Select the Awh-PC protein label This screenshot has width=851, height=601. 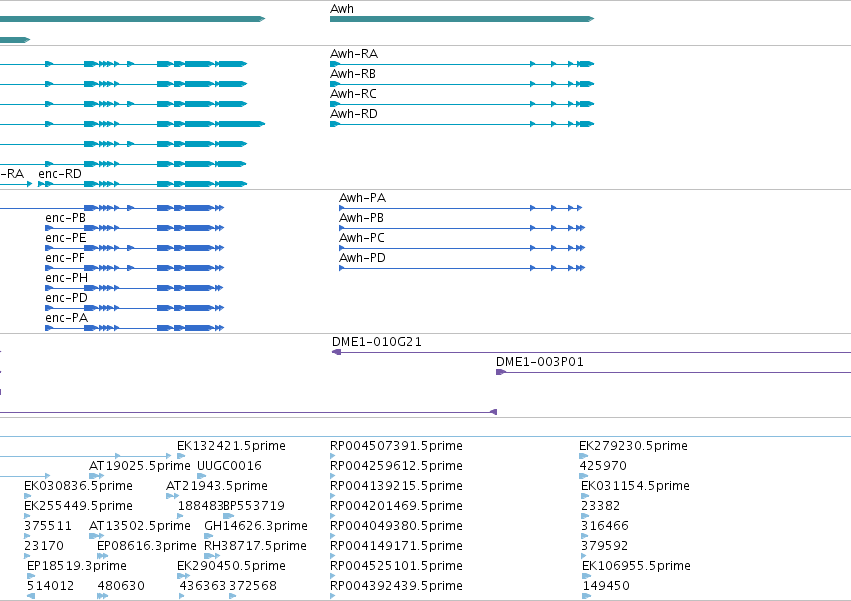362,238
